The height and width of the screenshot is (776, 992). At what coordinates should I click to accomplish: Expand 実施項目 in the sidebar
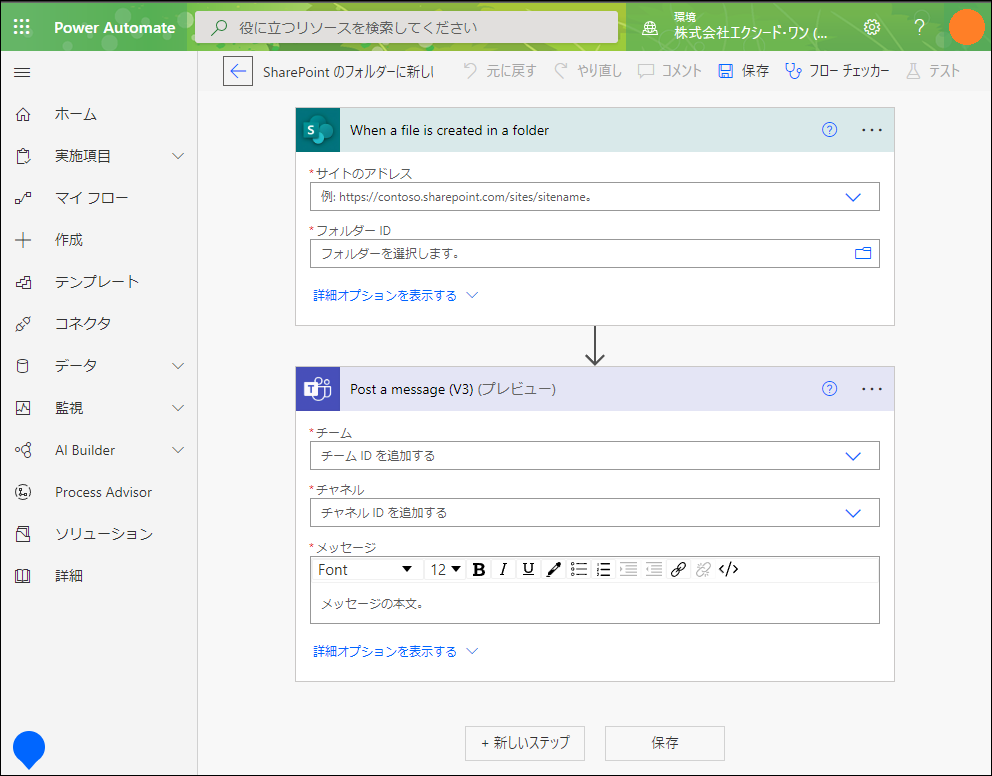[x=178, y=156]
